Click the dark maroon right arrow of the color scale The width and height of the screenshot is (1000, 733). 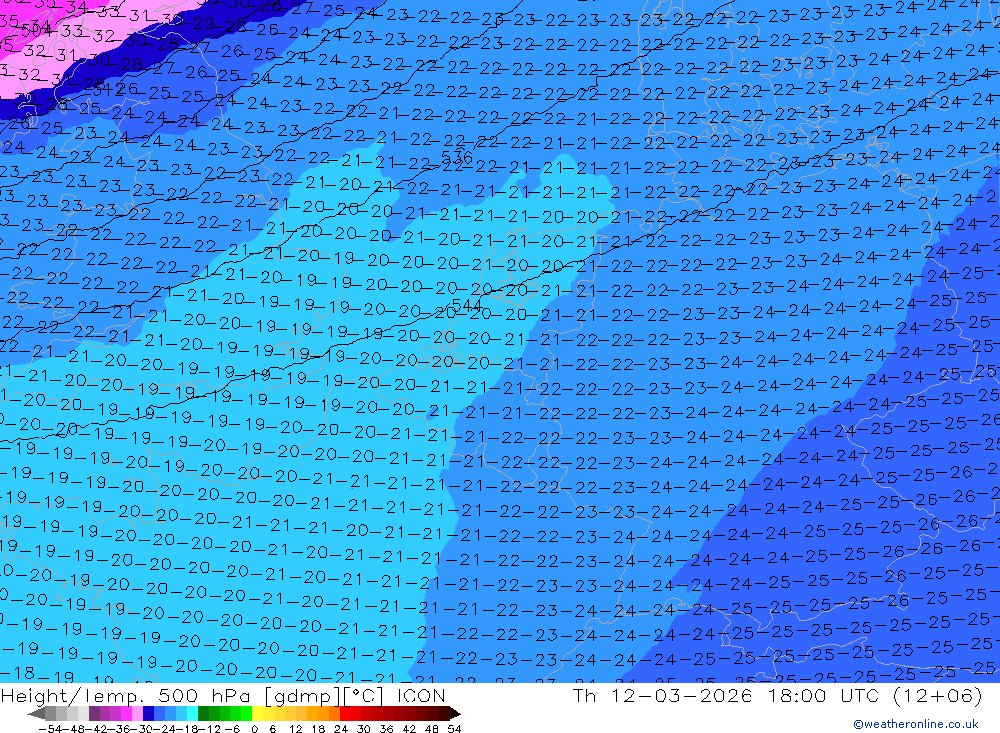click(x=455, y=714)
